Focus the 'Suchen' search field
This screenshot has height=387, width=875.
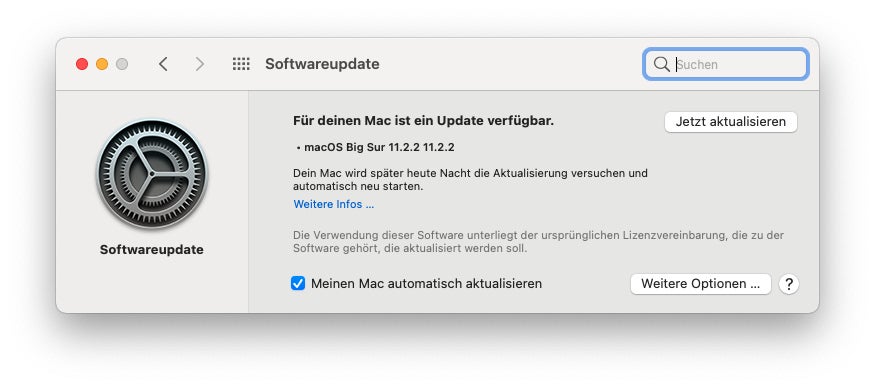pyautogui.click(x=725, y=64)
